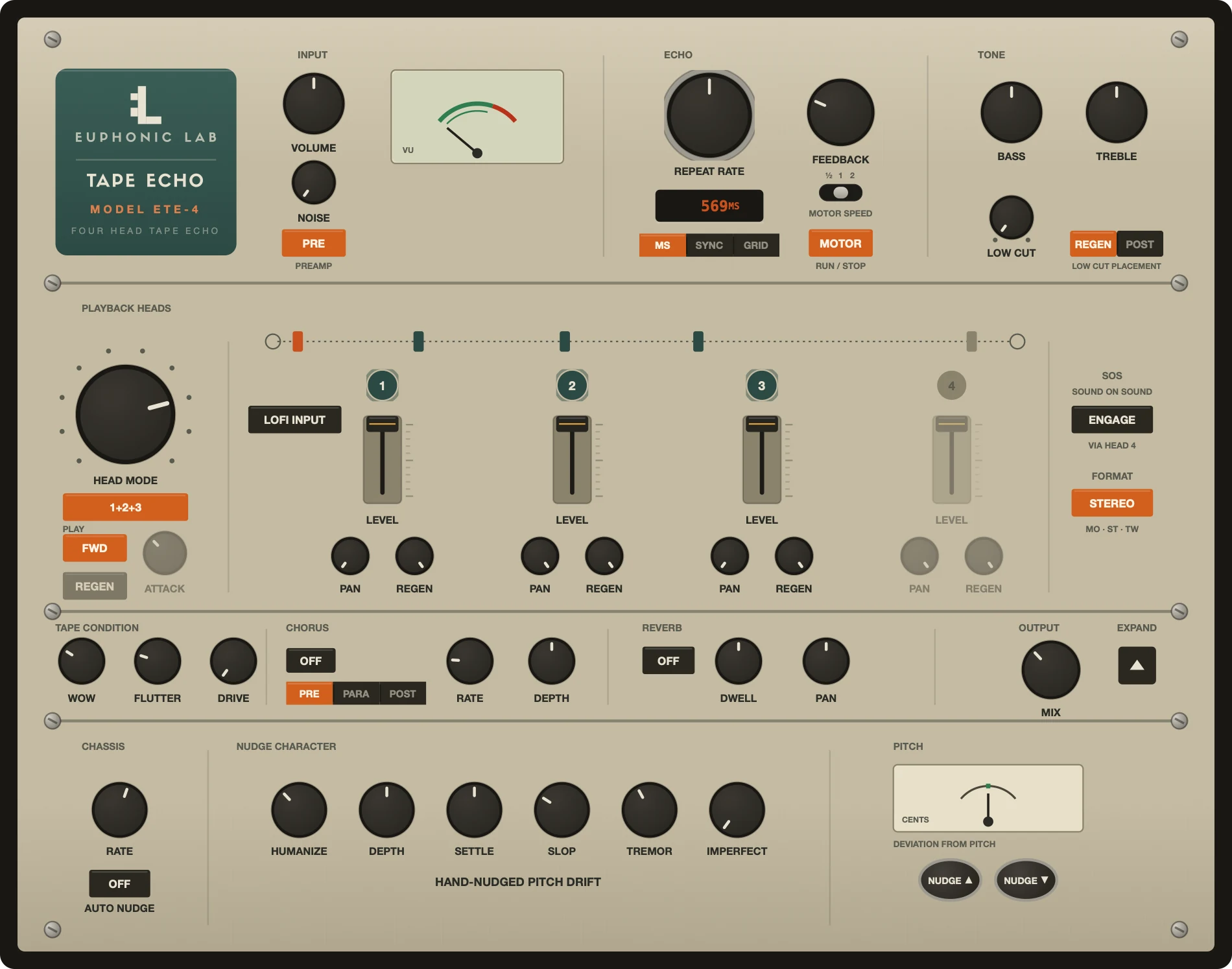Click the Imperfect knob
Viewport: 1232px width, 969px height.
[737, 810]
